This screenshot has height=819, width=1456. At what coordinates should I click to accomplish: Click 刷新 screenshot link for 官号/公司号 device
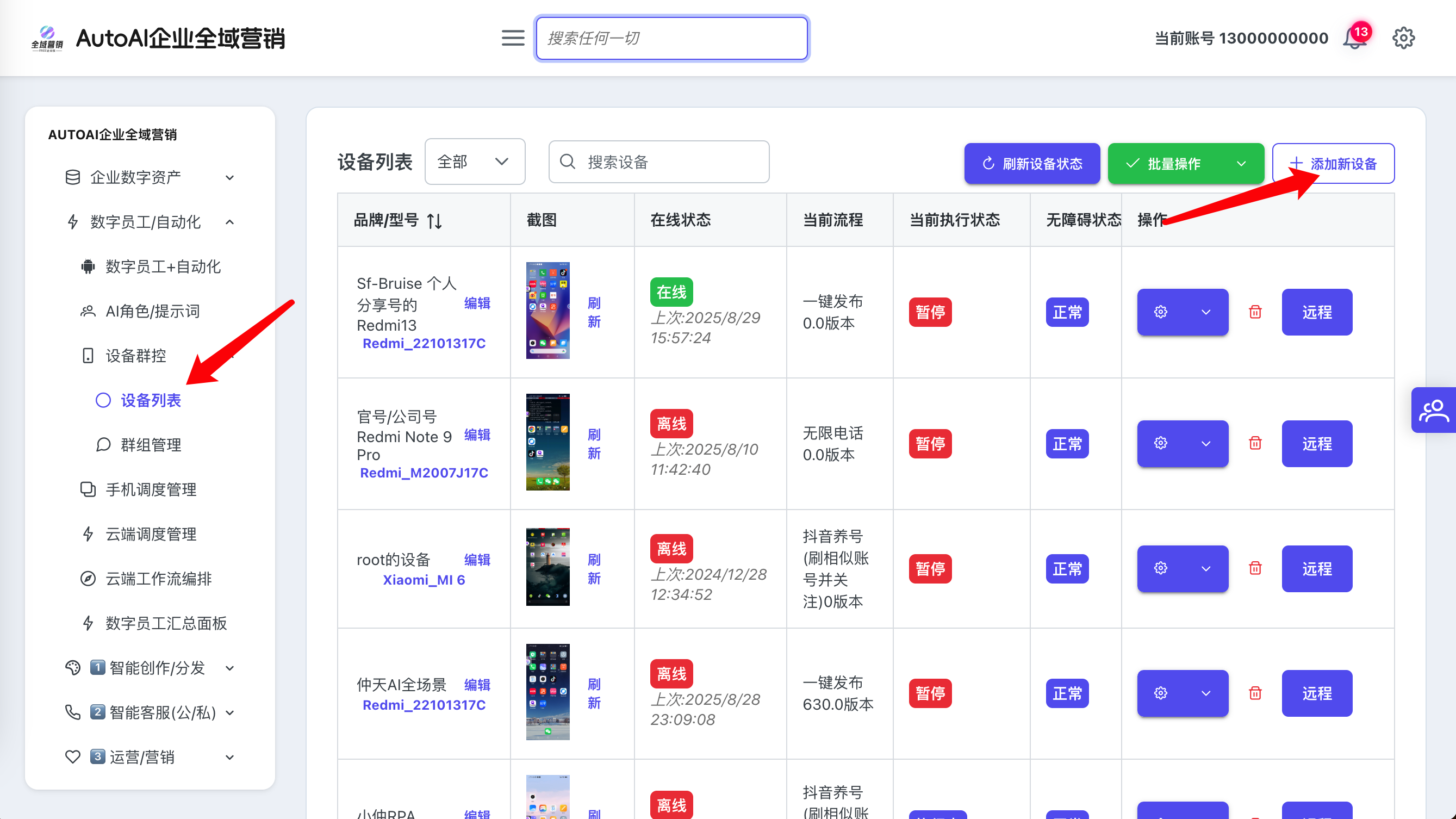(x=594, y=444)
